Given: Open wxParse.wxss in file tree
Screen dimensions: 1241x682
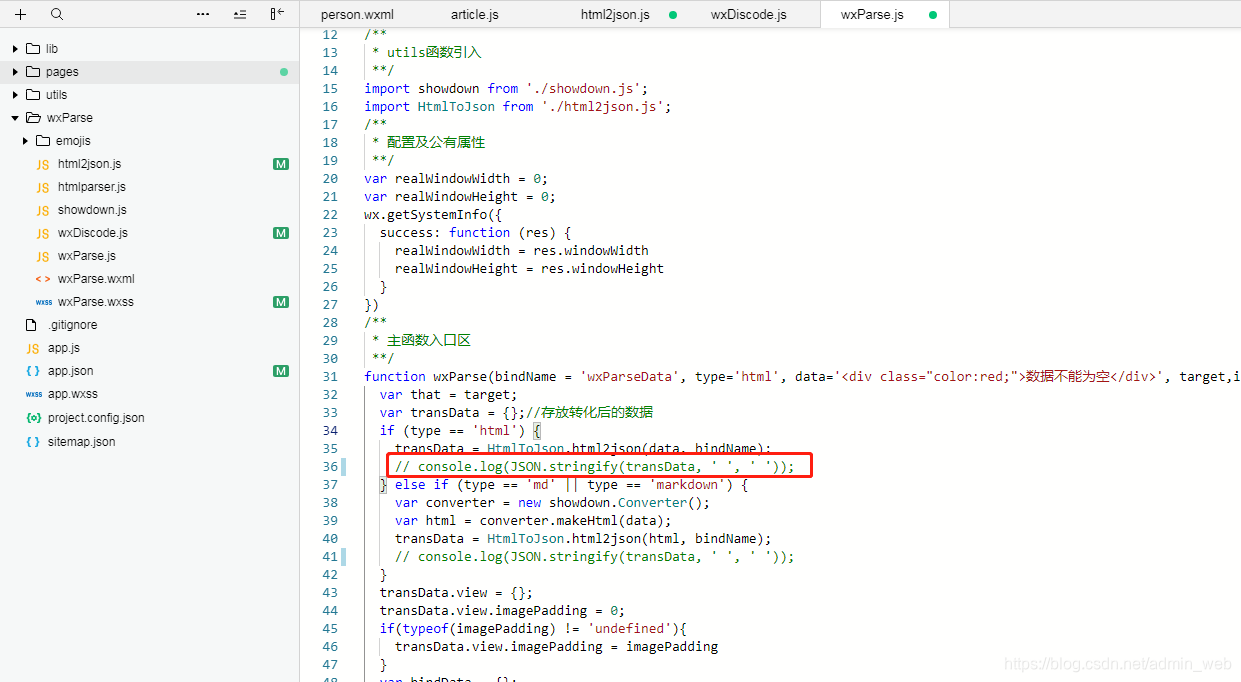Looking at the screenshot, I should tap(96, 302).
